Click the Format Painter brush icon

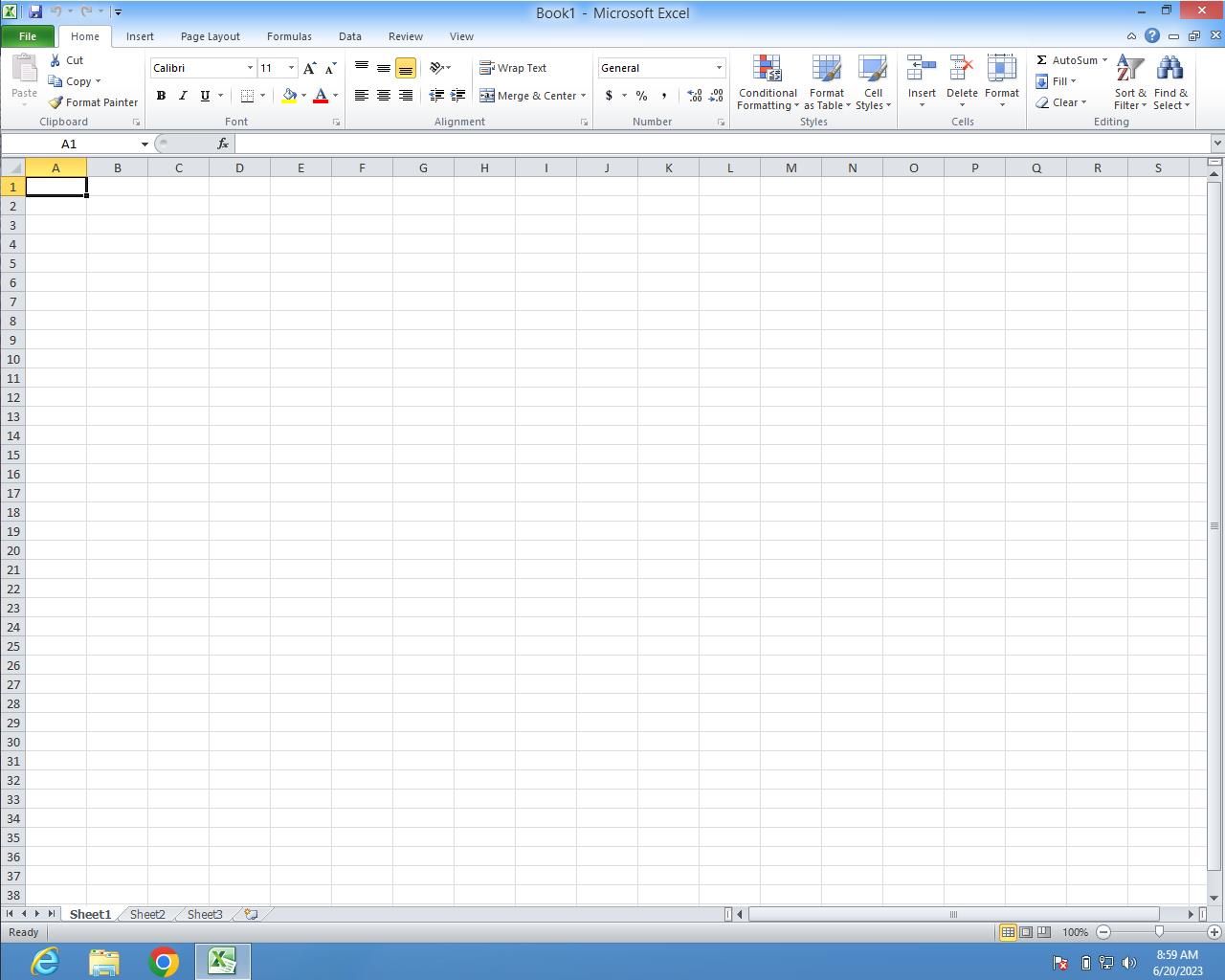point(56,102)
